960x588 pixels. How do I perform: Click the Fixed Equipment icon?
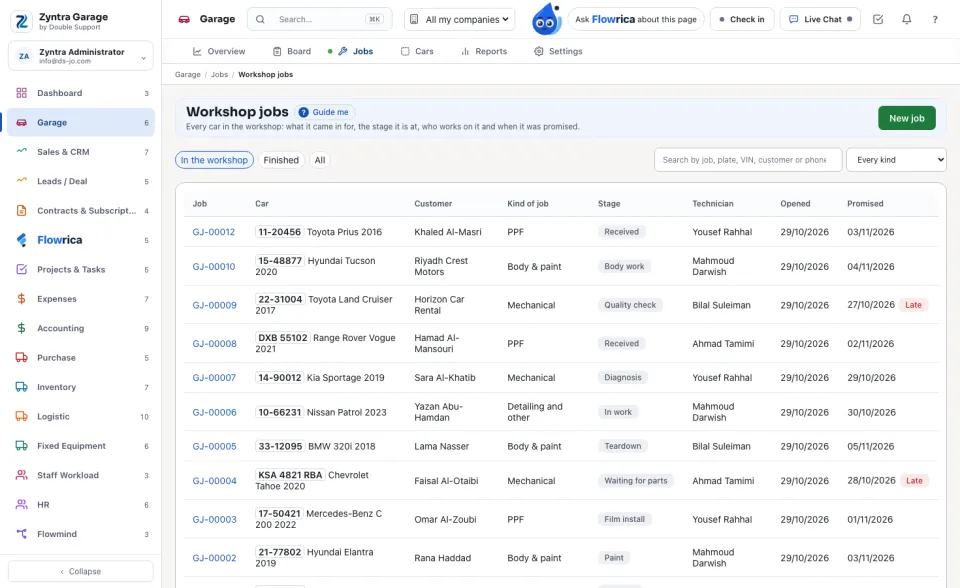21,446
